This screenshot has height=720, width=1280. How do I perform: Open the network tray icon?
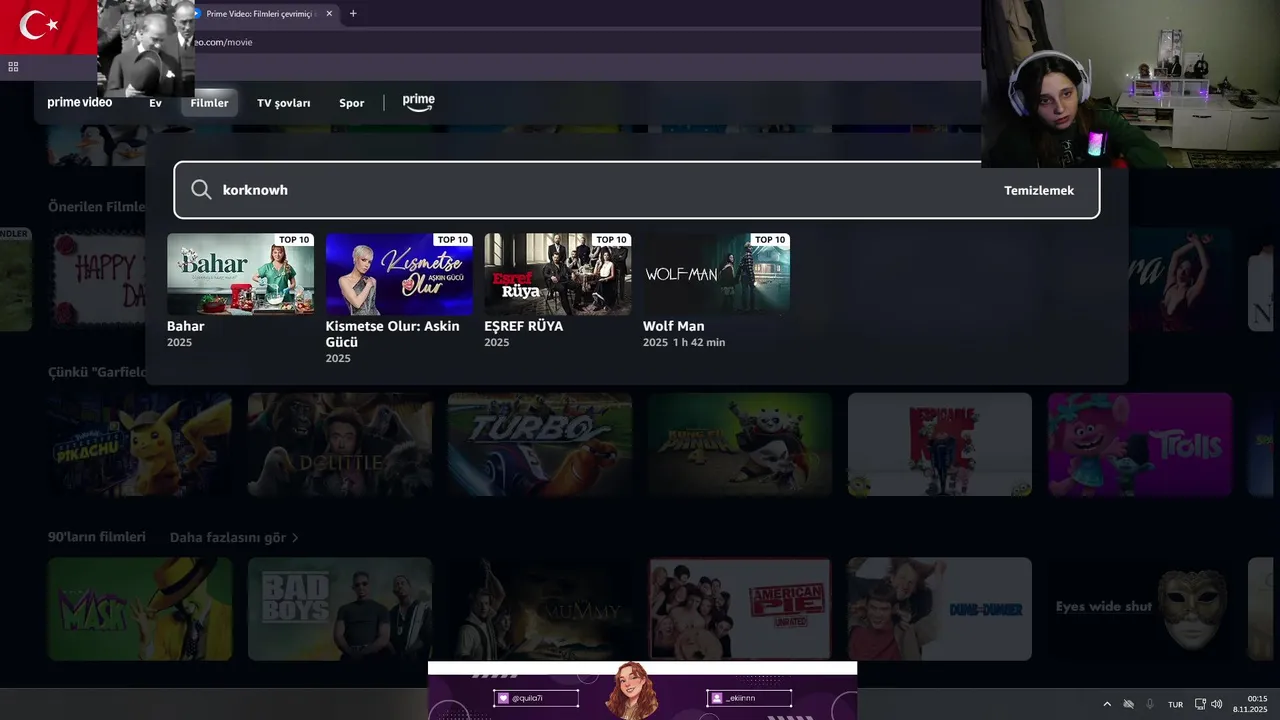coord(1200,704)
